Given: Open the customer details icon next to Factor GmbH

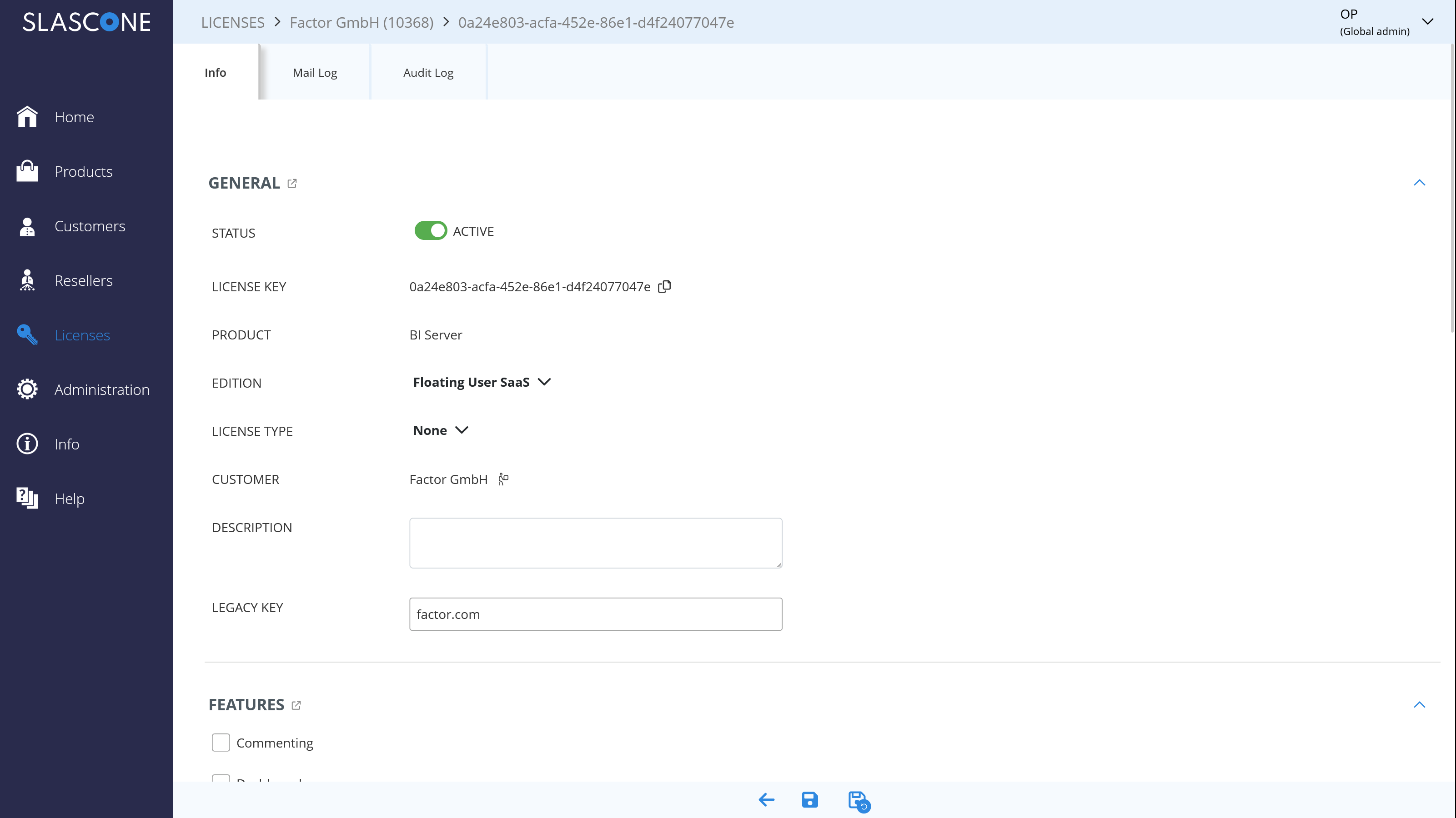Looking at the screenshot, I should coord(503,479).
